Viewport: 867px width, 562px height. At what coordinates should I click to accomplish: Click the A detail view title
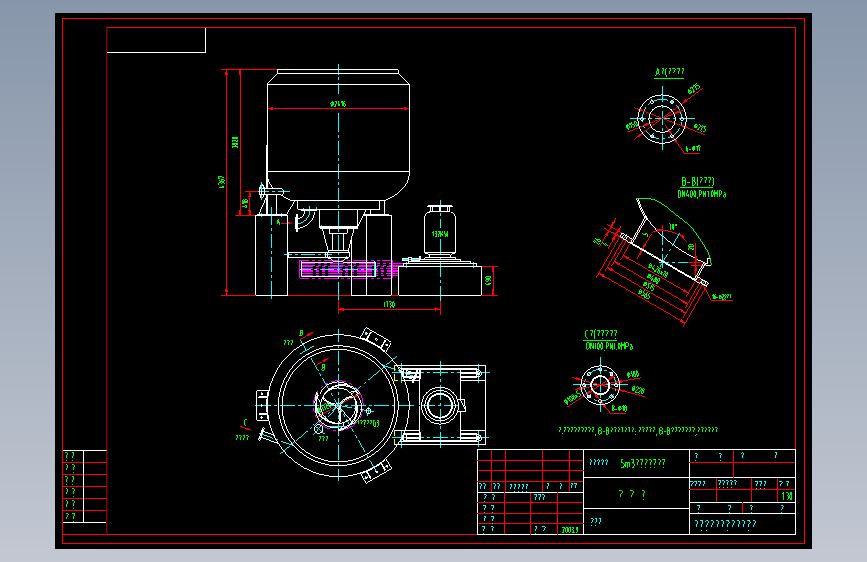[x=670, y=72]
